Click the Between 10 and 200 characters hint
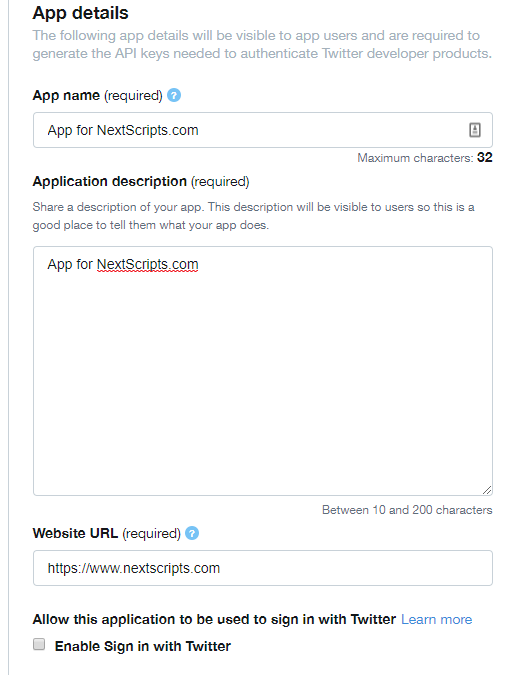Viewport: 530px width, 675px height. [407, 510]
